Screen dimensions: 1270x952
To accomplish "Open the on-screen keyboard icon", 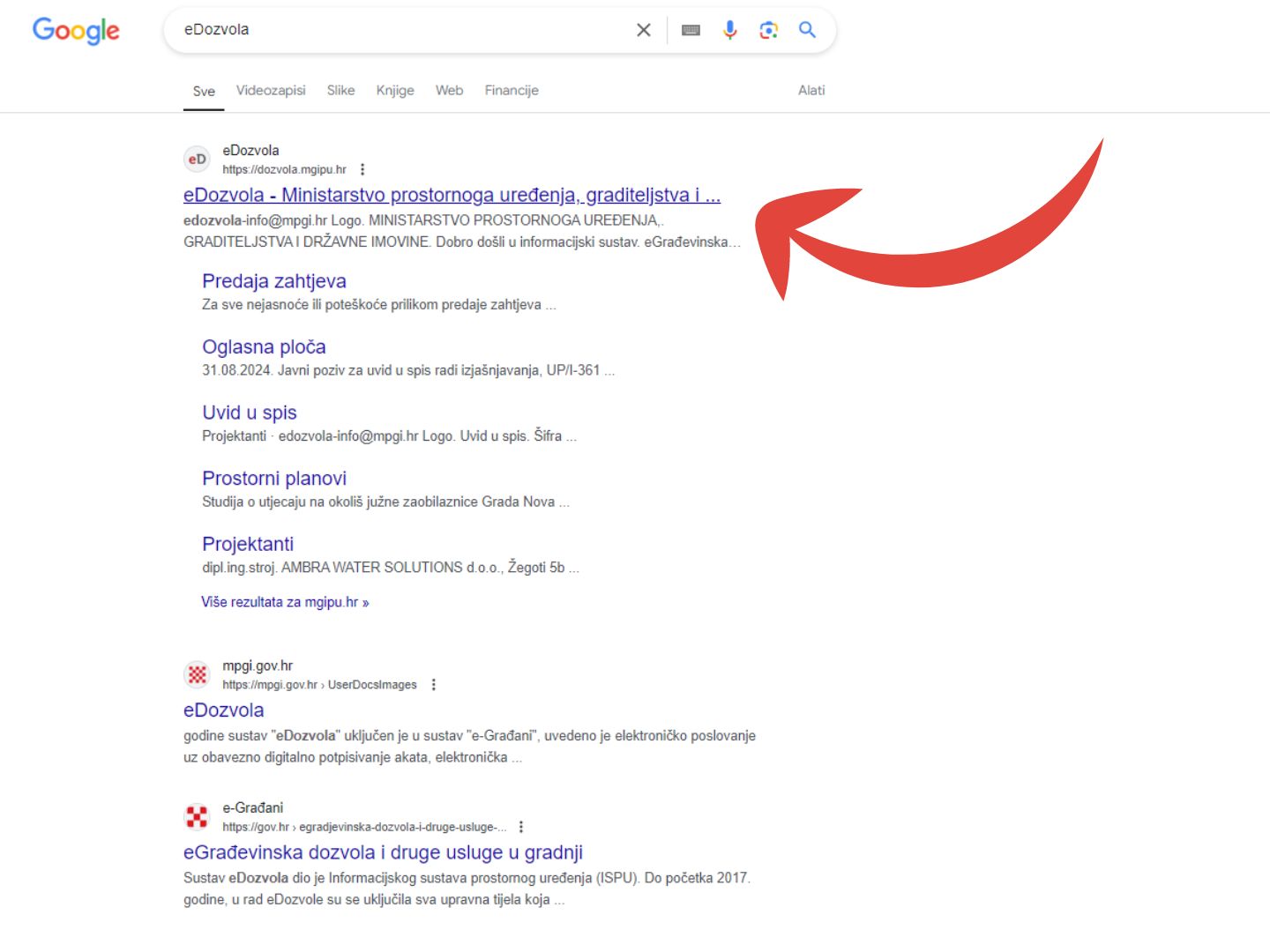I will (691, 30).
